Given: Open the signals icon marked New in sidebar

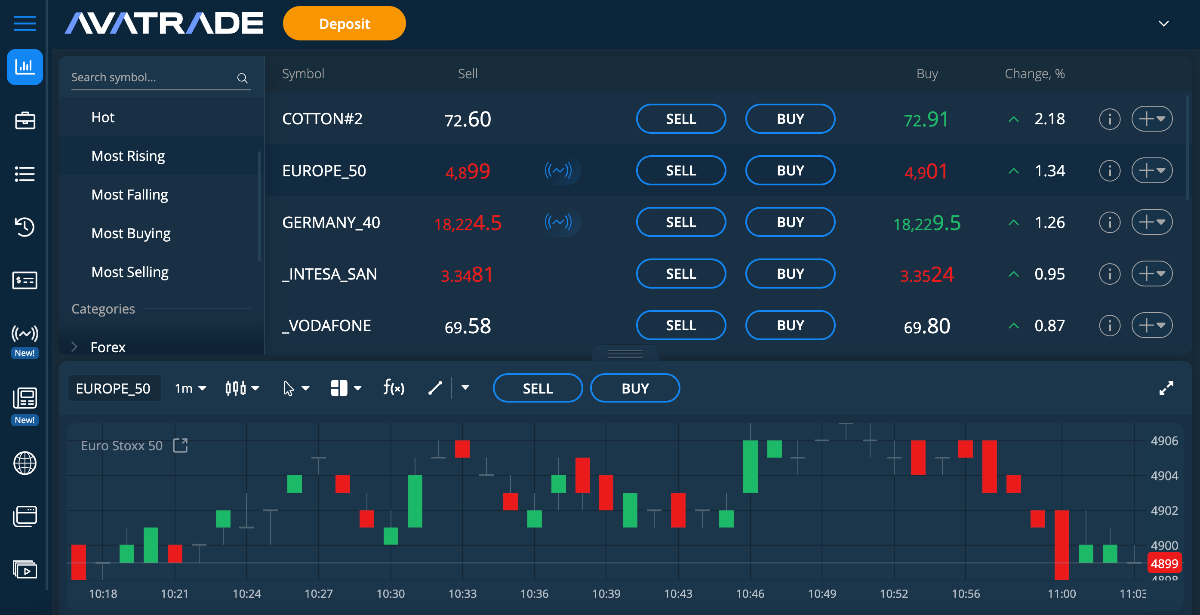Looking at the screenshot, I should point(24,334).
